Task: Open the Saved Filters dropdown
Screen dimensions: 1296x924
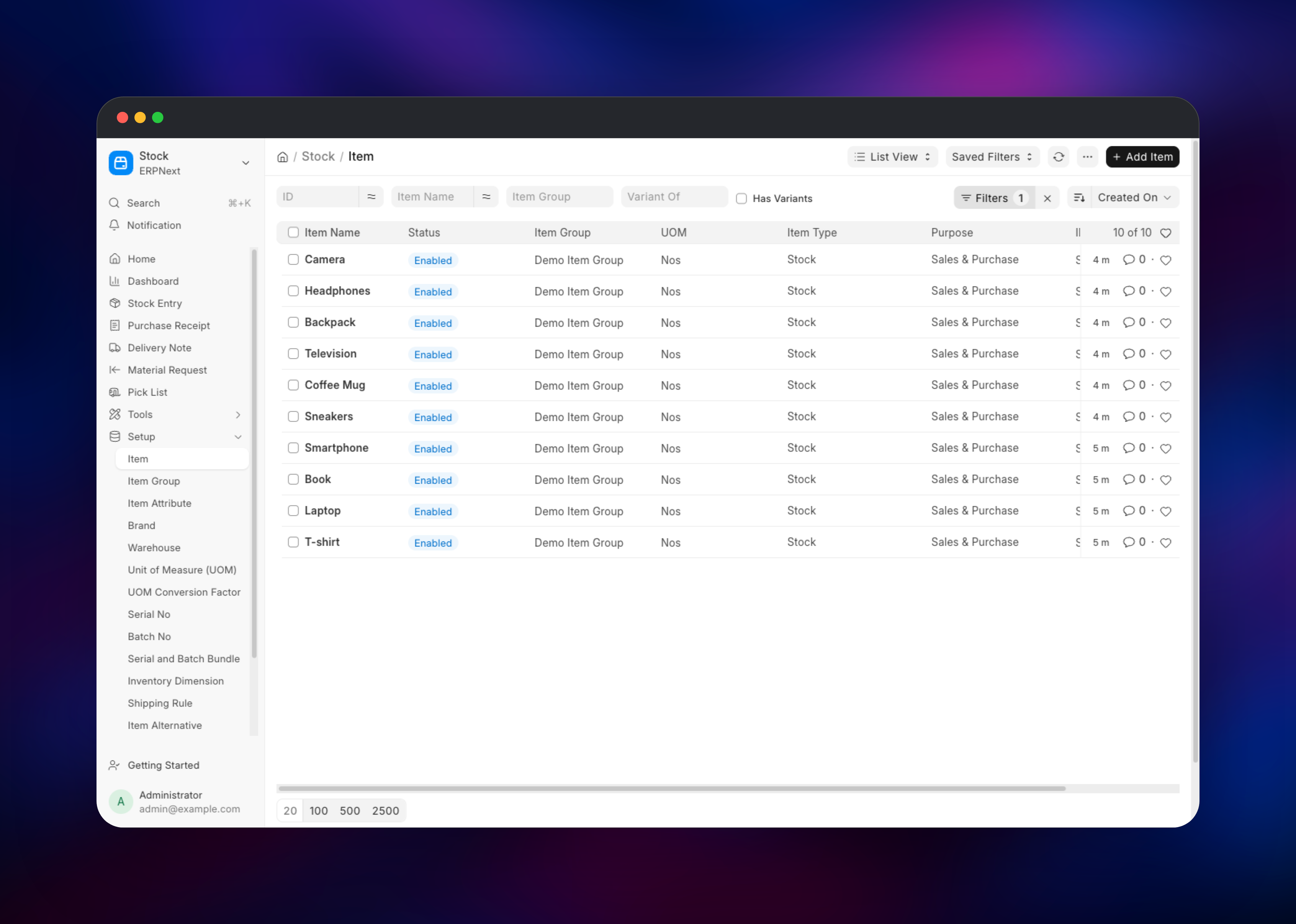Action: tap(992, 157)
